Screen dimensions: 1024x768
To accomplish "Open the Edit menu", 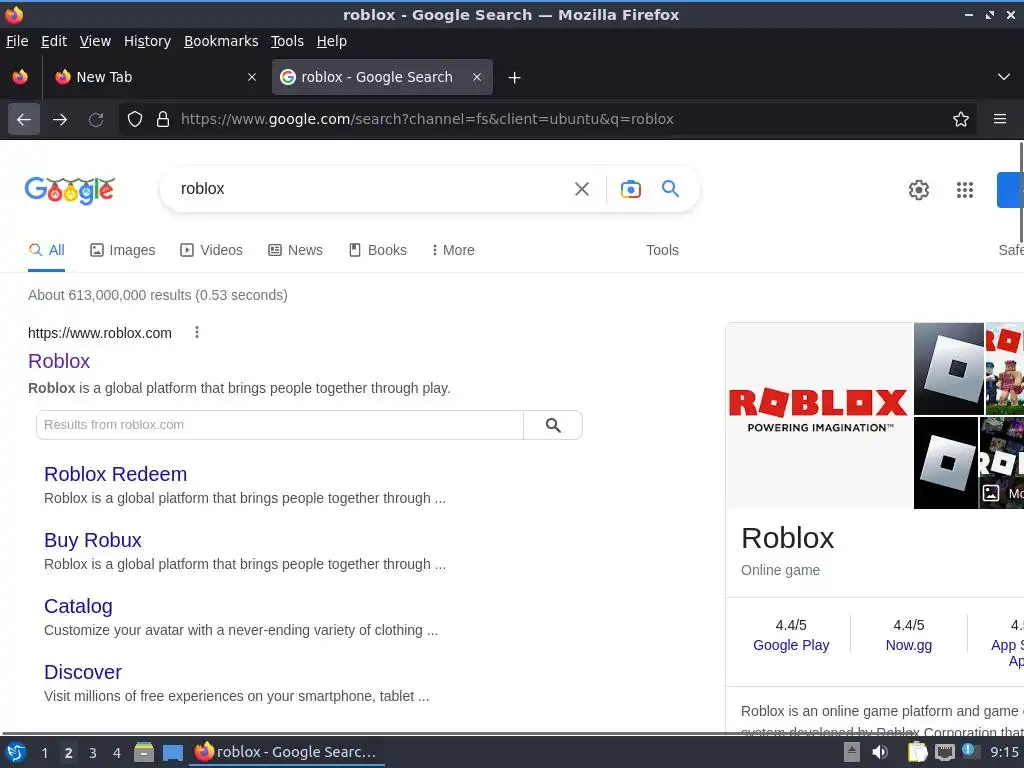I will coord(54,41).
